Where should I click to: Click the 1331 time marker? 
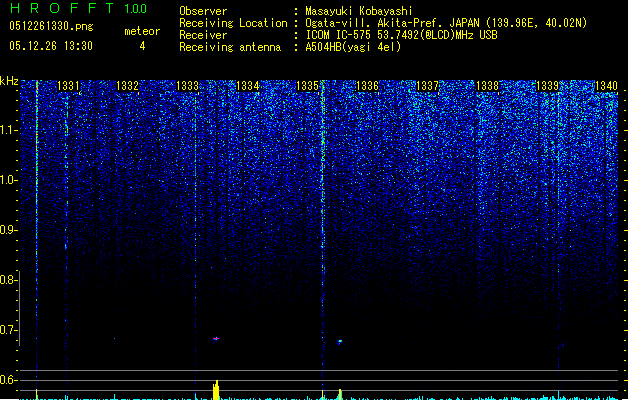pos(68,86)
